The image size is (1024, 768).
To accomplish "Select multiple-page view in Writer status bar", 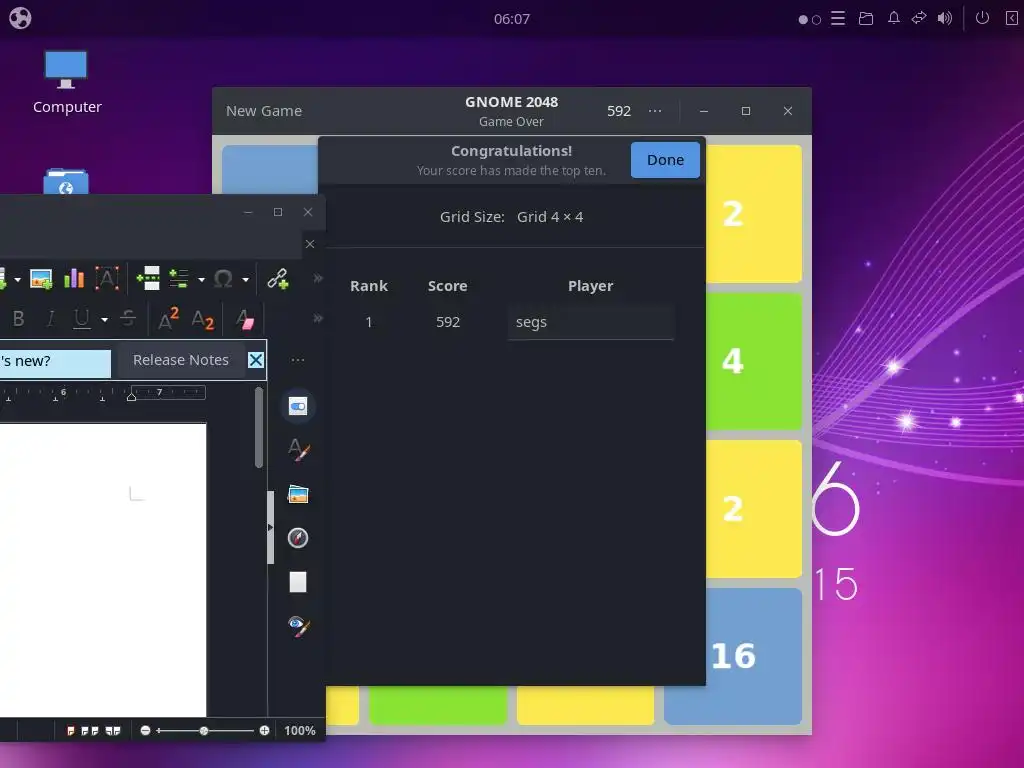I will 90,731.
